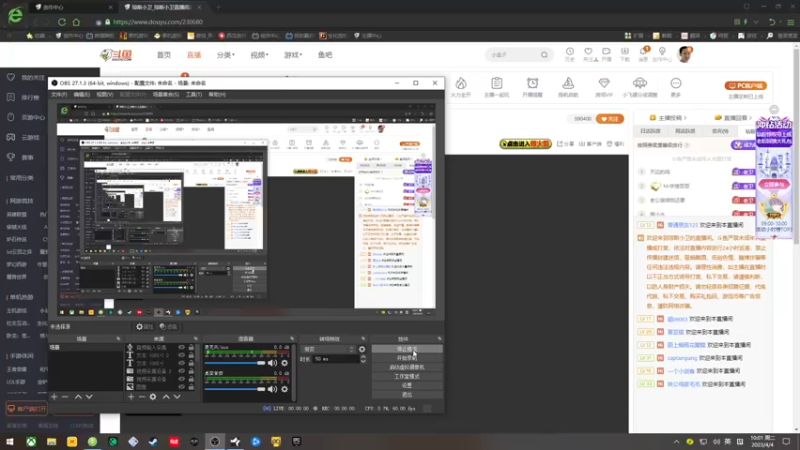
Task: Toggle visibility of 文本 (GDI+) source
Action: pyautogui.click(x=181, y=363)
